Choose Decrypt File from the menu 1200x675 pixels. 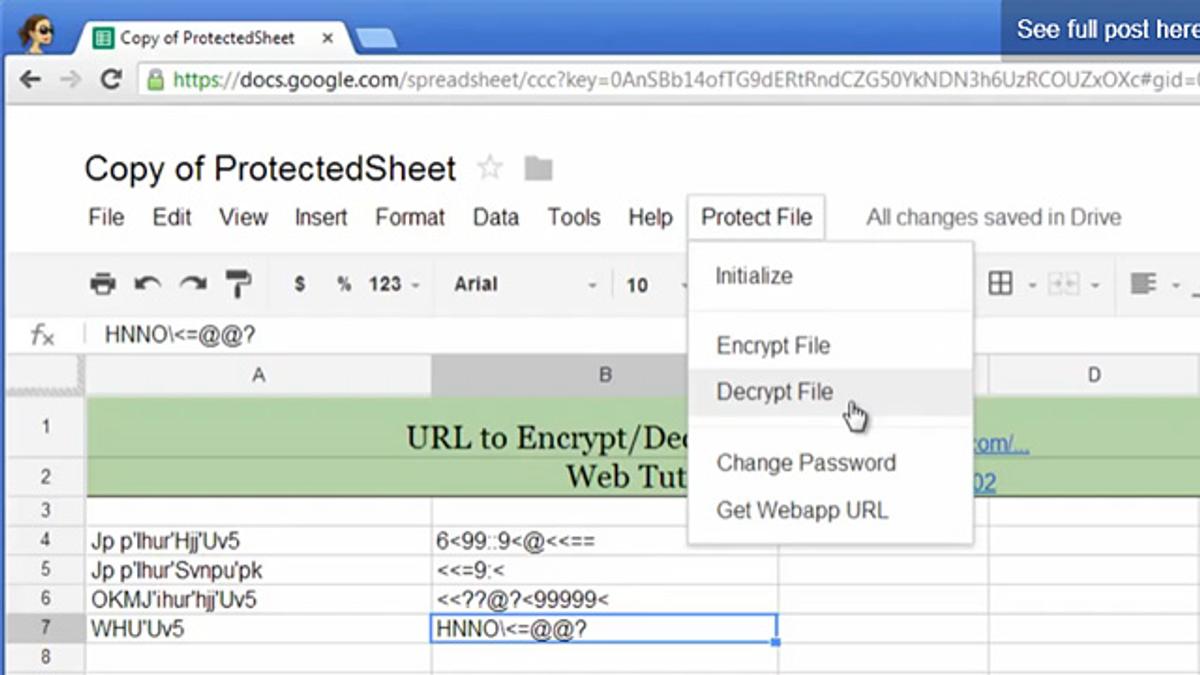coord(775,392)
